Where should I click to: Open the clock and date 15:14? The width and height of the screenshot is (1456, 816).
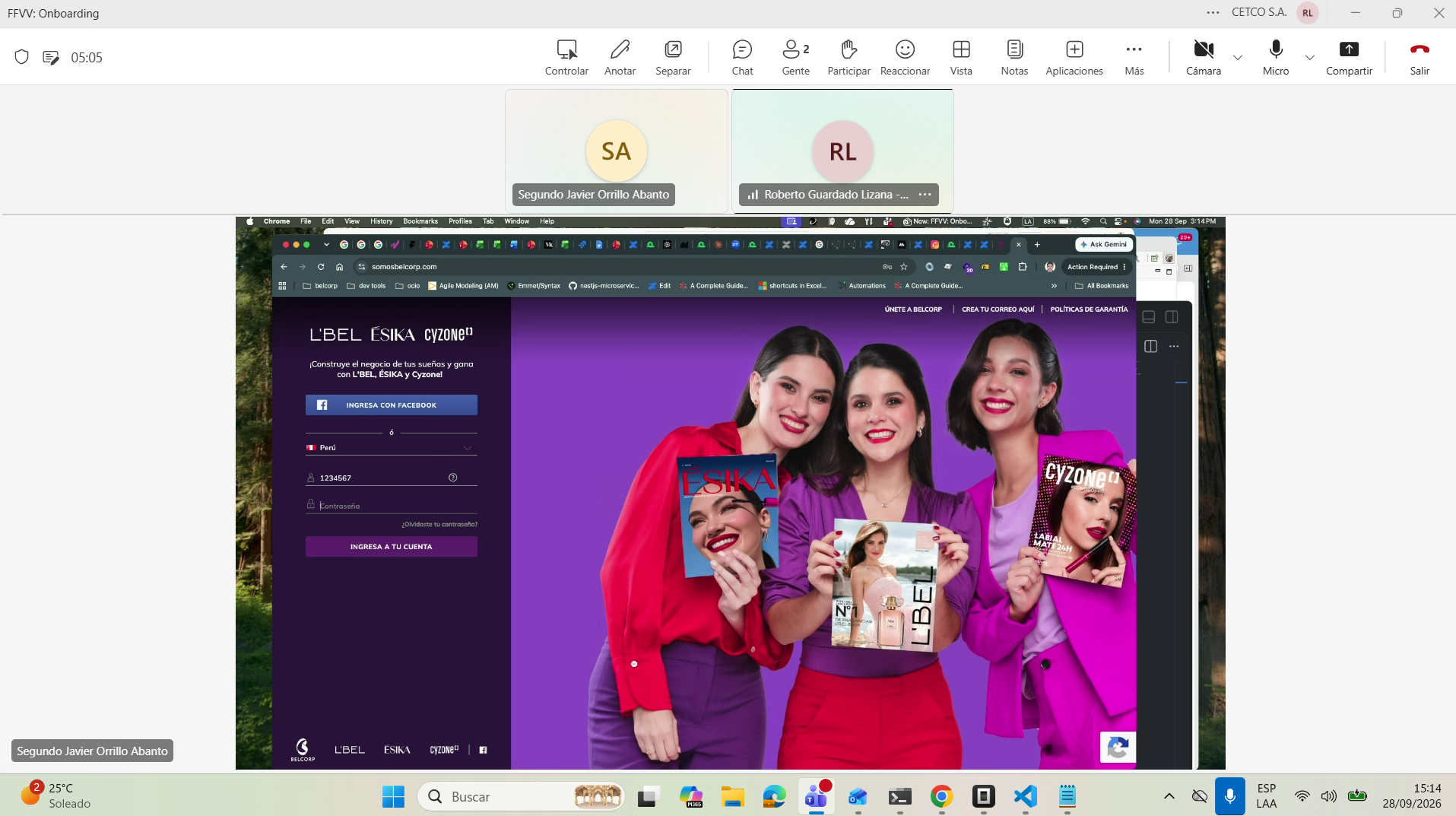1411,796
